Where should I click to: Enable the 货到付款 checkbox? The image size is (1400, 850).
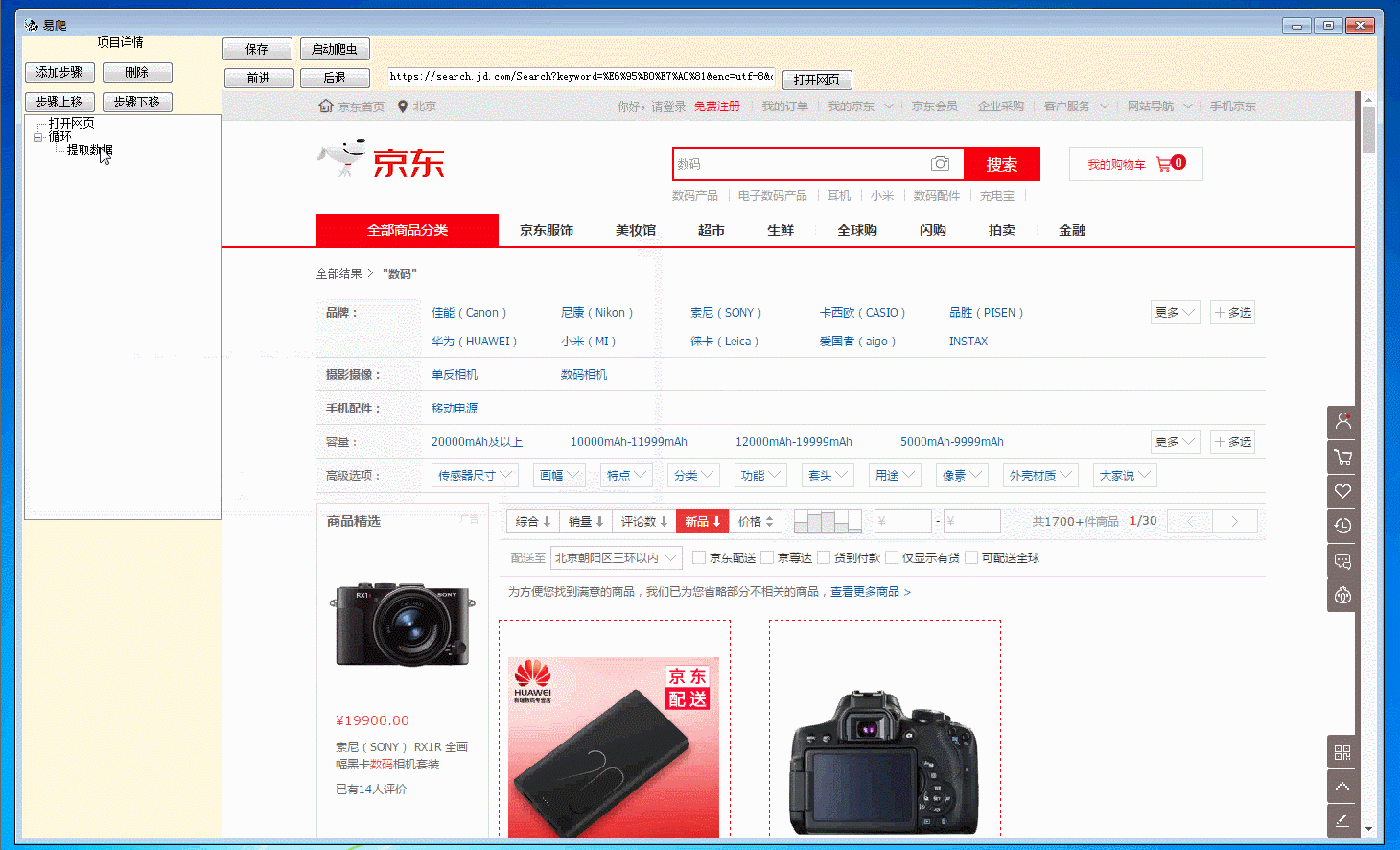point(824,557)
